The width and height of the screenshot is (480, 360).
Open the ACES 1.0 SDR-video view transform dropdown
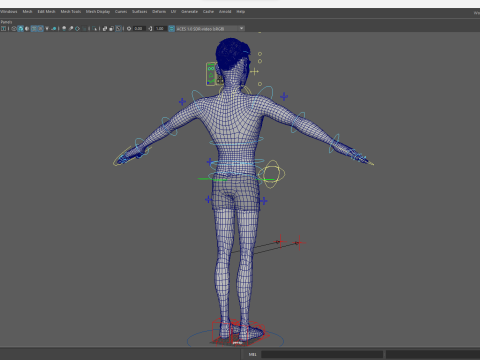tap(210, 29)
